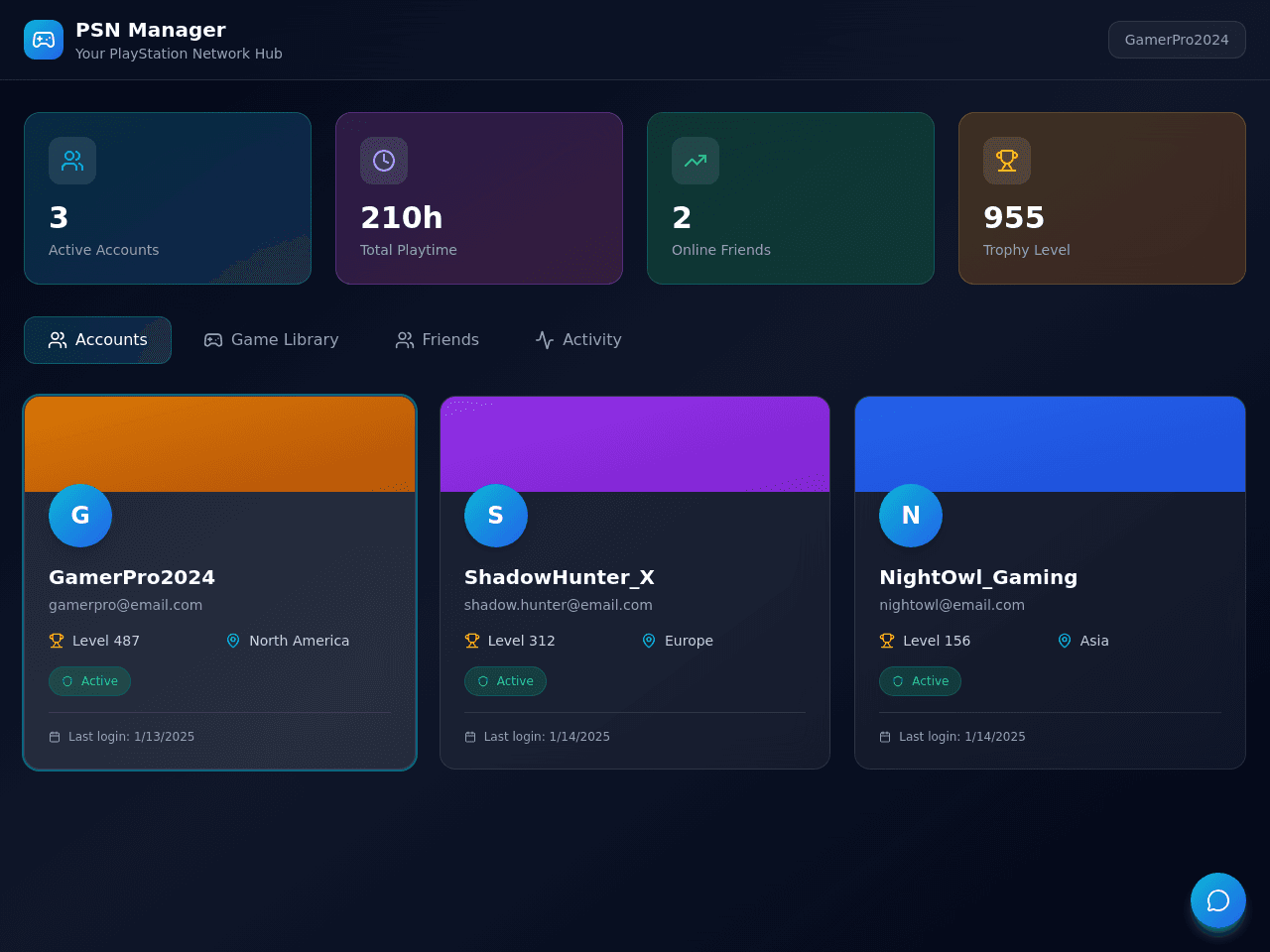Click the location pin next to Europe
1270x952 pixels.
(649, 641)
